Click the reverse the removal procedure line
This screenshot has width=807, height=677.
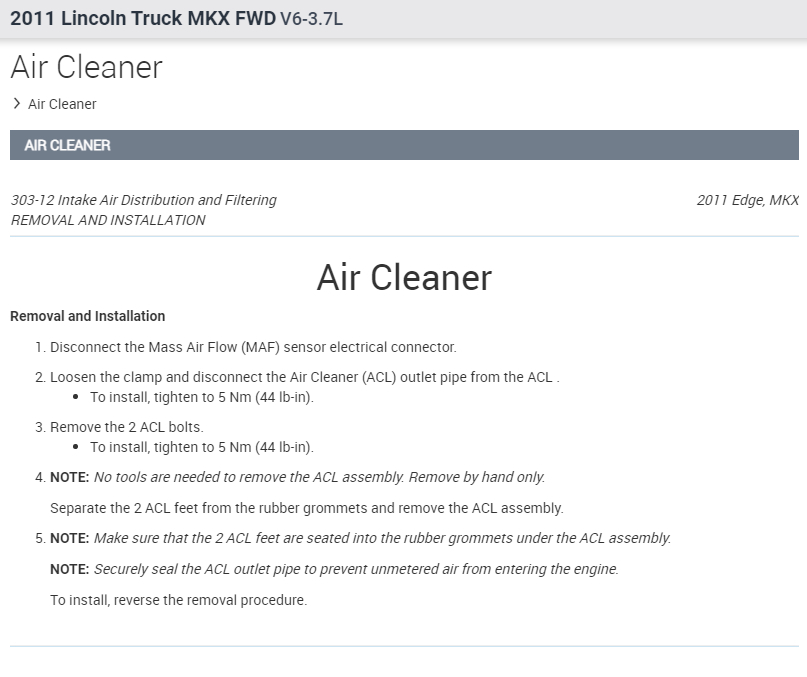(179, 600)
